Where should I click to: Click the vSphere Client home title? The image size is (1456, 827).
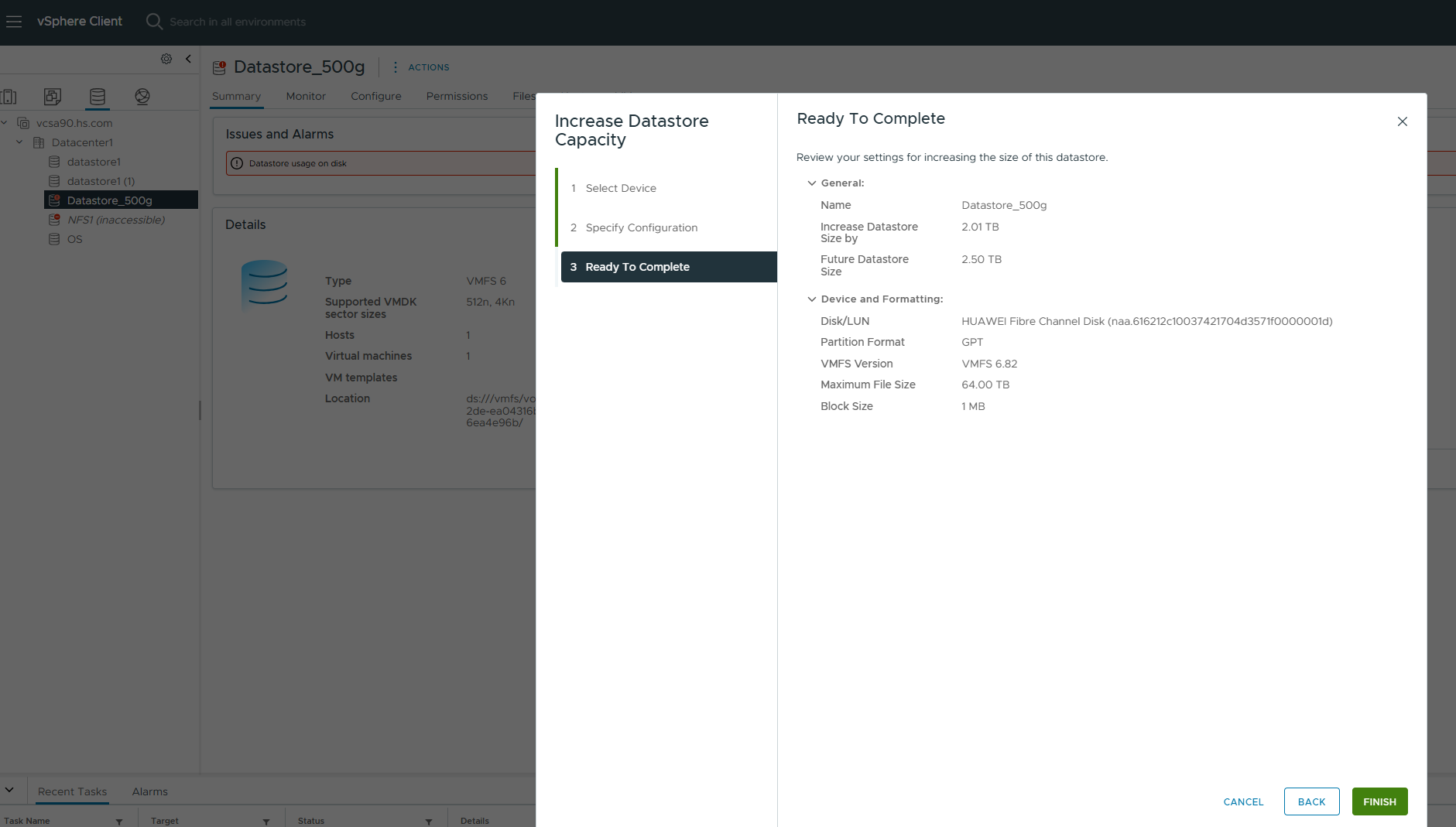tap(80, 22)
